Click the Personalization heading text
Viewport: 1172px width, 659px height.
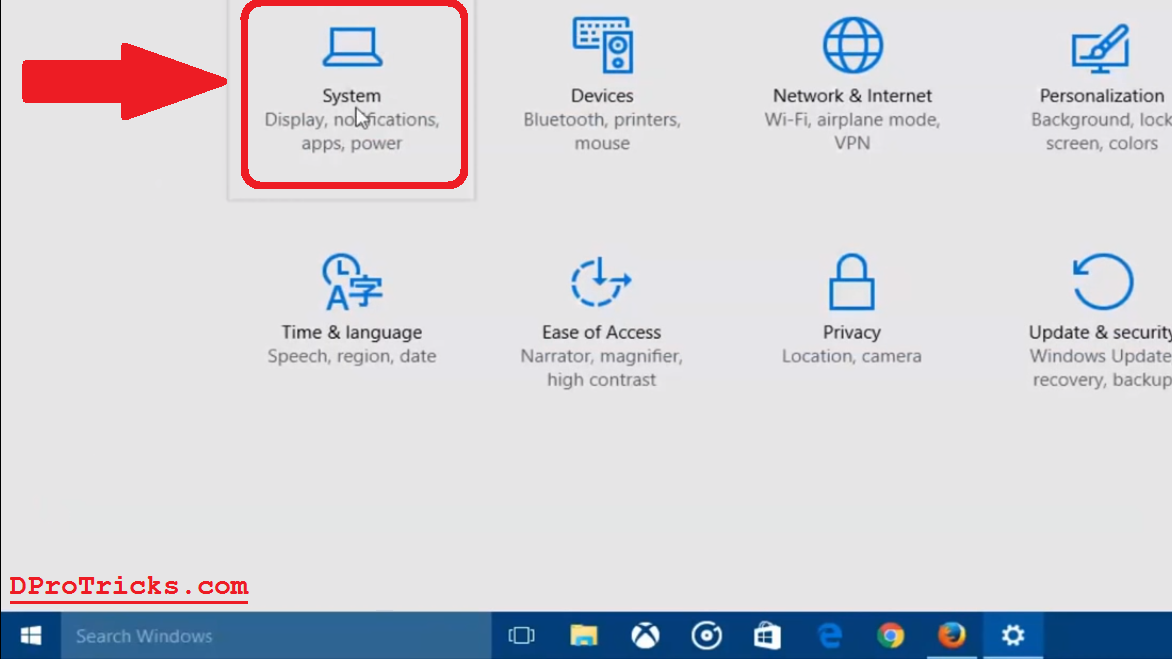[x=1102, y=96]
